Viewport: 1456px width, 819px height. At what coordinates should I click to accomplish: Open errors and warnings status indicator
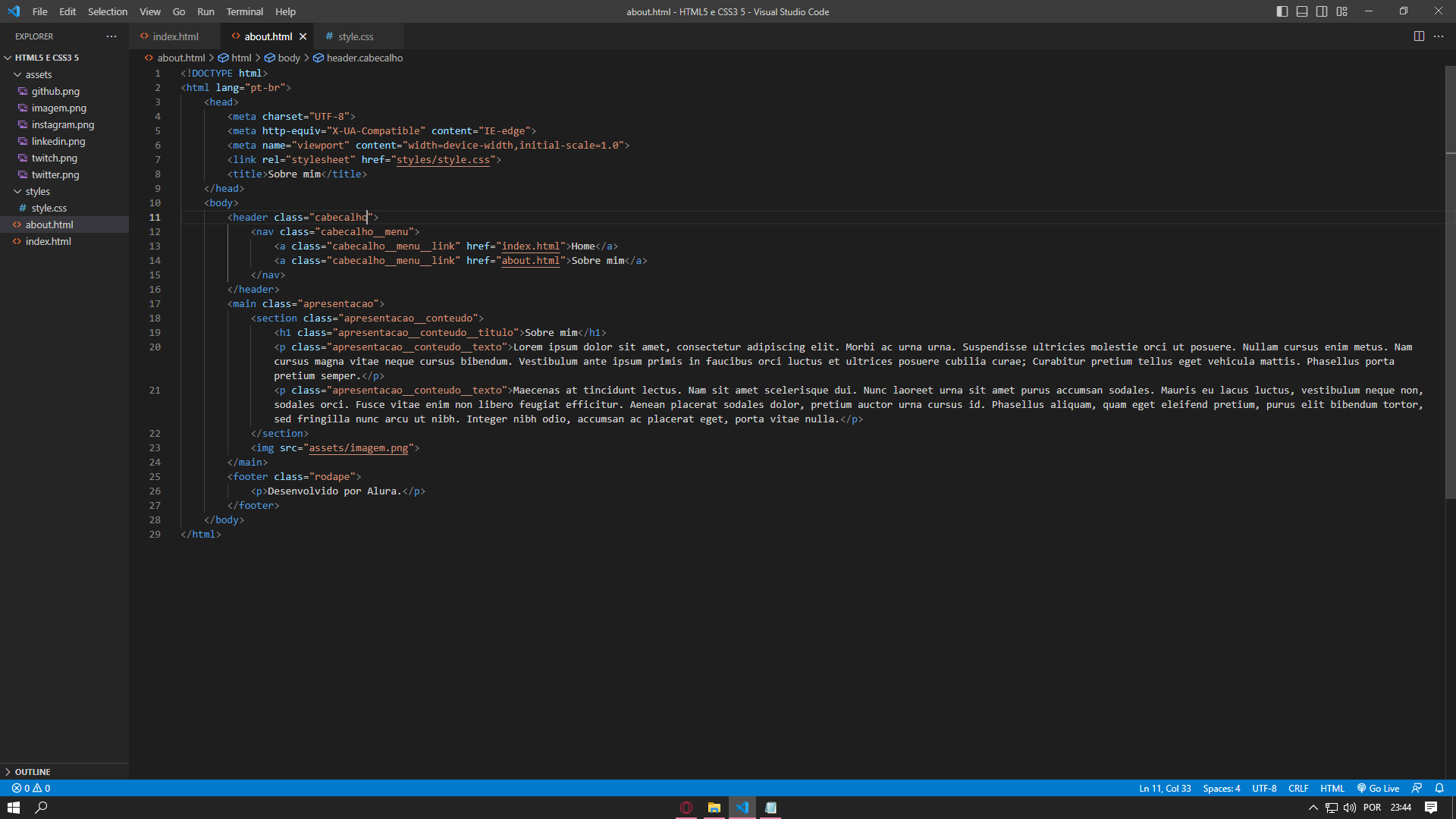click(31, 788)
